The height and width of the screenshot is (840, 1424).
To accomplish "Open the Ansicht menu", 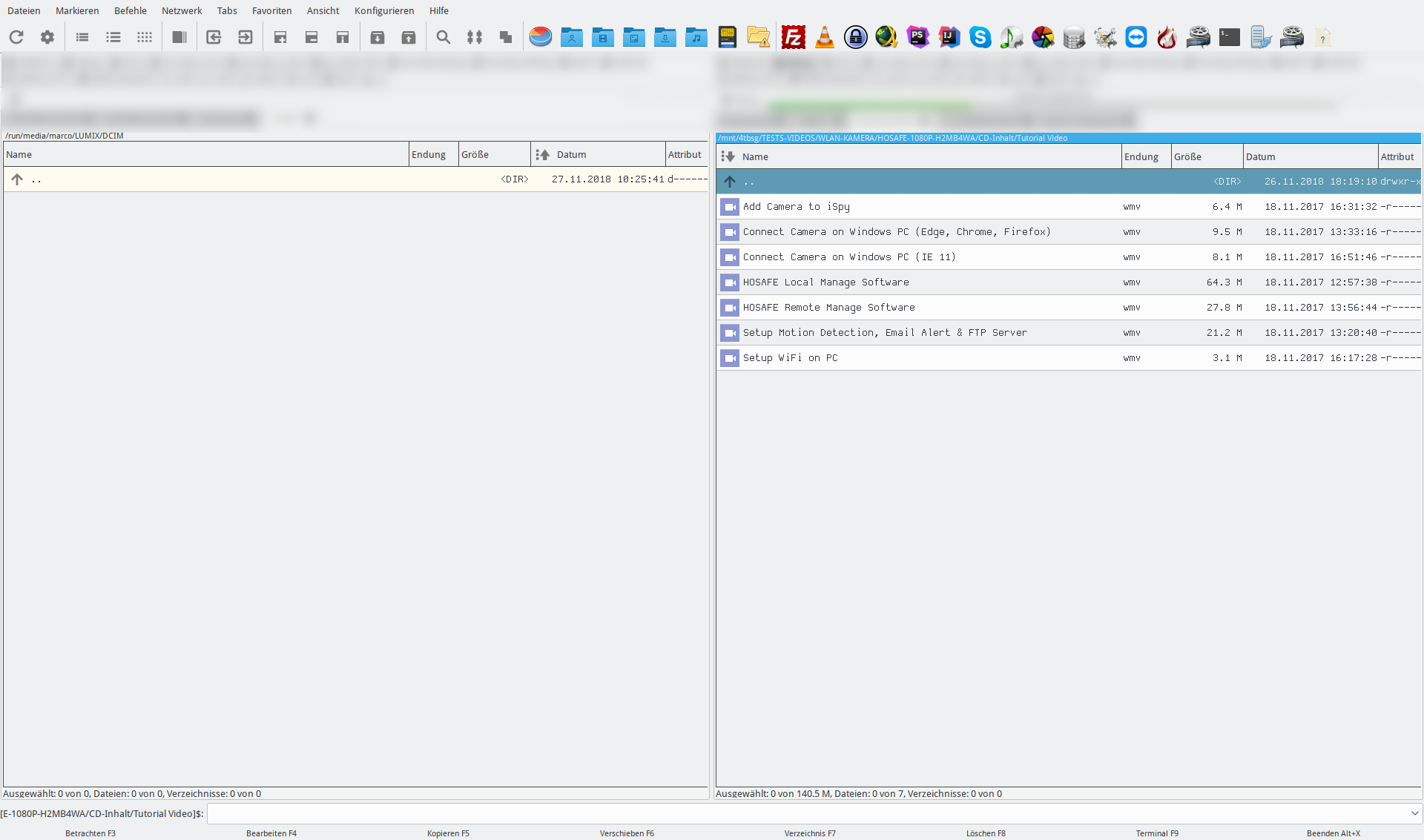I will pos(323,10).
